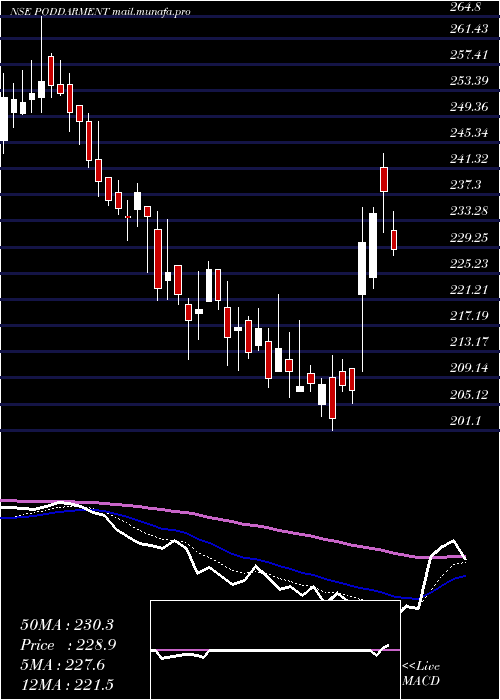Click the last red candlestick on the right
Image resolution: width=500 pixels, height=700 pixels.
394,240
